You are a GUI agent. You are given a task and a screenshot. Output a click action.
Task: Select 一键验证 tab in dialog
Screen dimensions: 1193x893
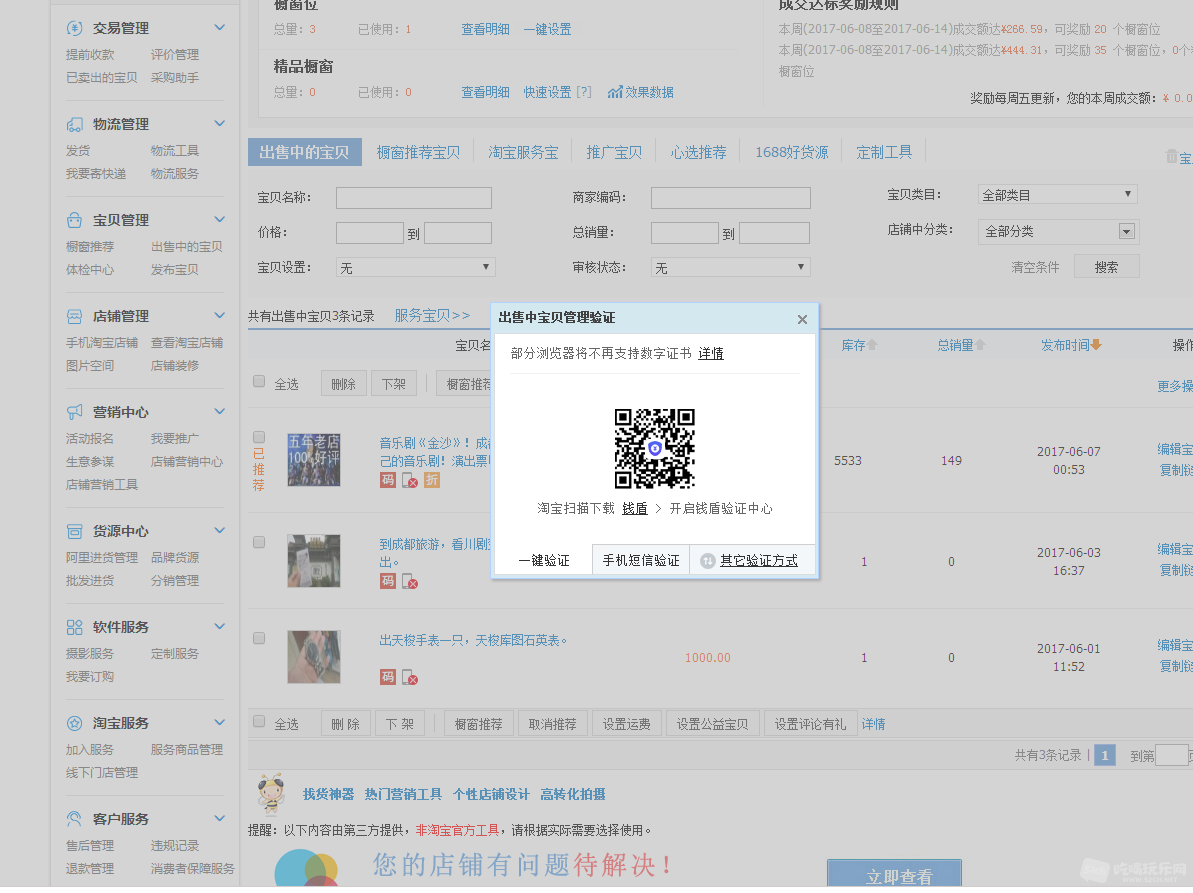click(x=543, y=561)
